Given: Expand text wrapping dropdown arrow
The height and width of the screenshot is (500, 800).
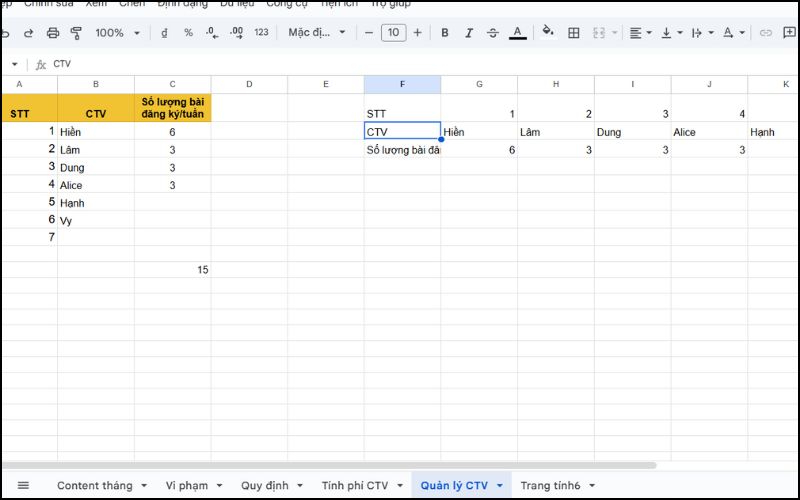Looking at the screenshot, I should point(711,33).
